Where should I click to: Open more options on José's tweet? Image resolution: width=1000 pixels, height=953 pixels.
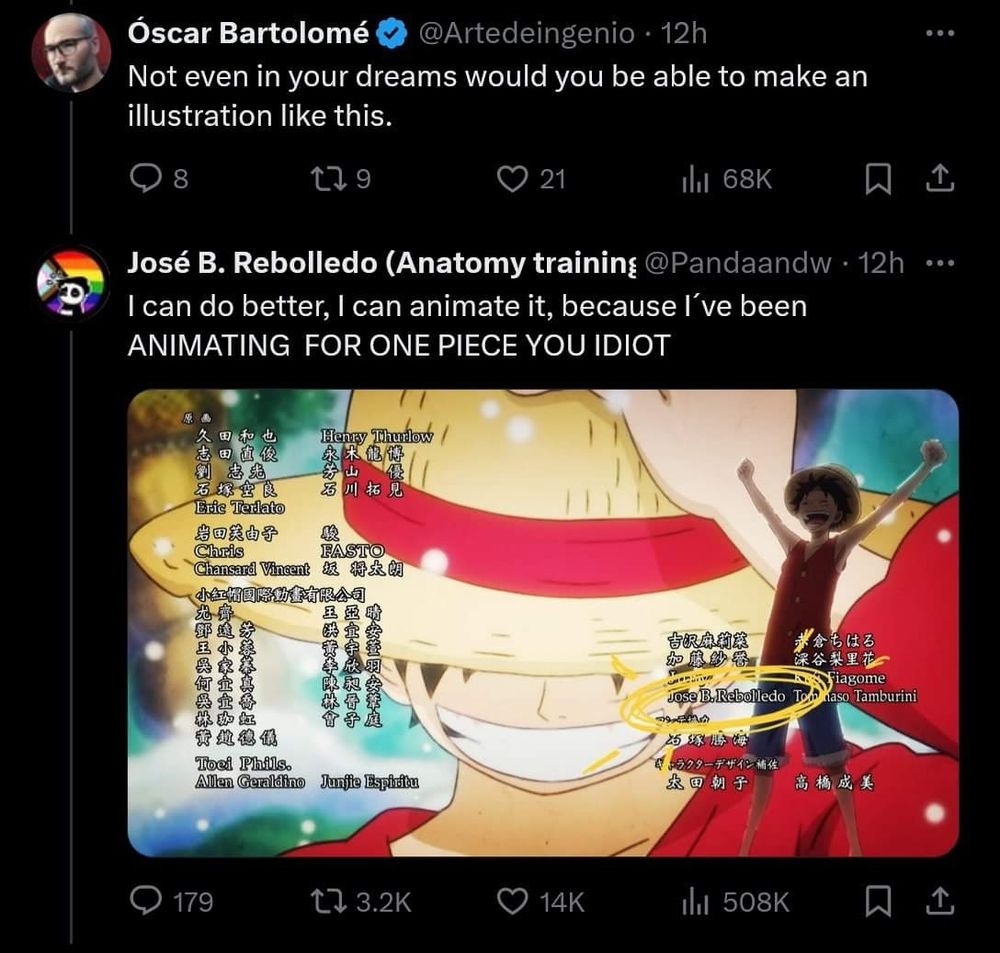click(x=940, y=263)
